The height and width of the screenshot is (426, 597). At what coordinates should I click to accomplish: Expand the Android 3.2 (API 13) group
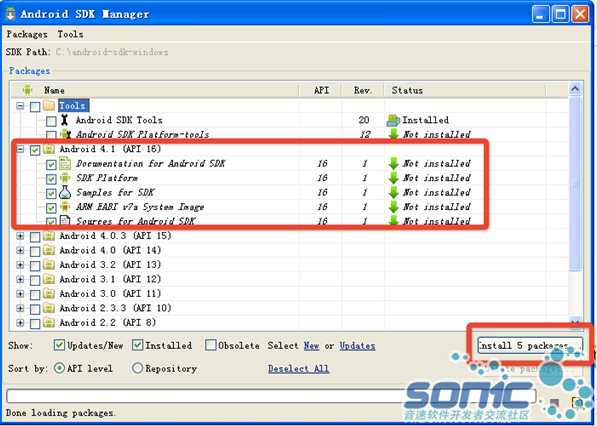20,265
